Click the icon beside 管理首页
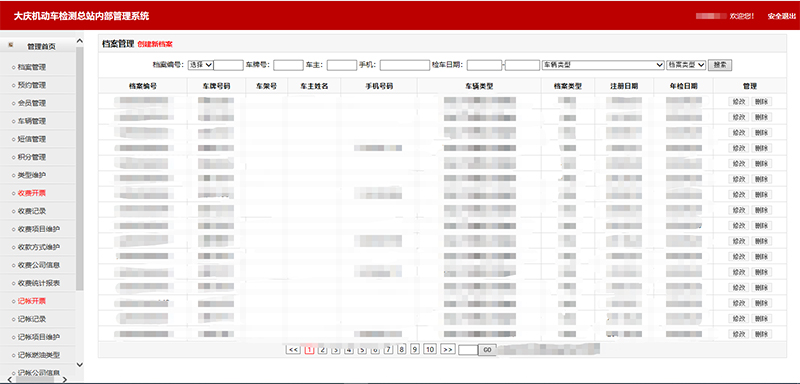Viewport: 800px width, 384px height. (x=11, y=45)
